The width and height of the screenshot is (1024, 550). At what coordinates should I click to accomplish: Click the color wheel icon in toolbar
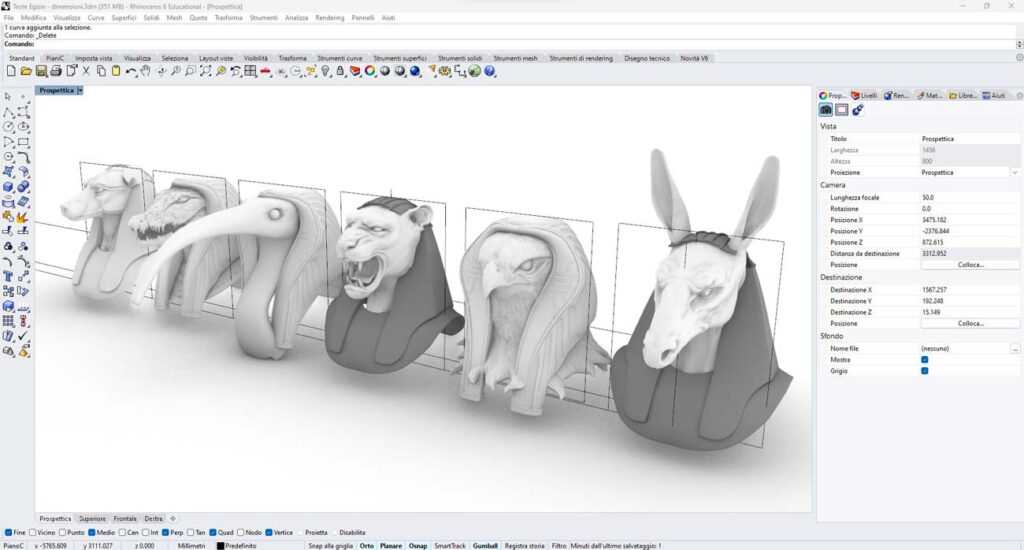pos(370,71)
